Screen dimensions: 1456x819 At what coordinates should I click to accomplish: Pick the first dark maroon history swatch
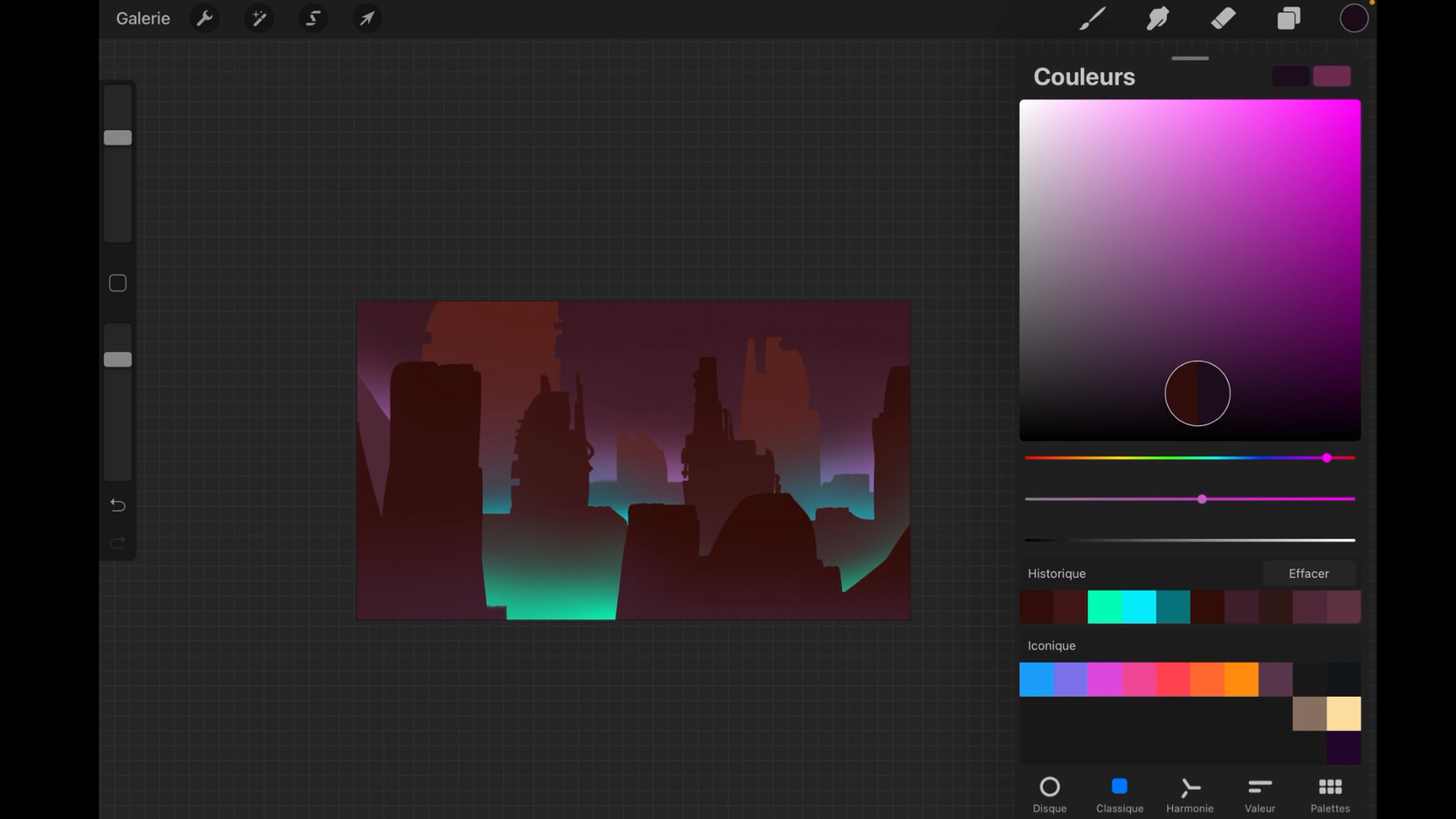pos(1036,607)
